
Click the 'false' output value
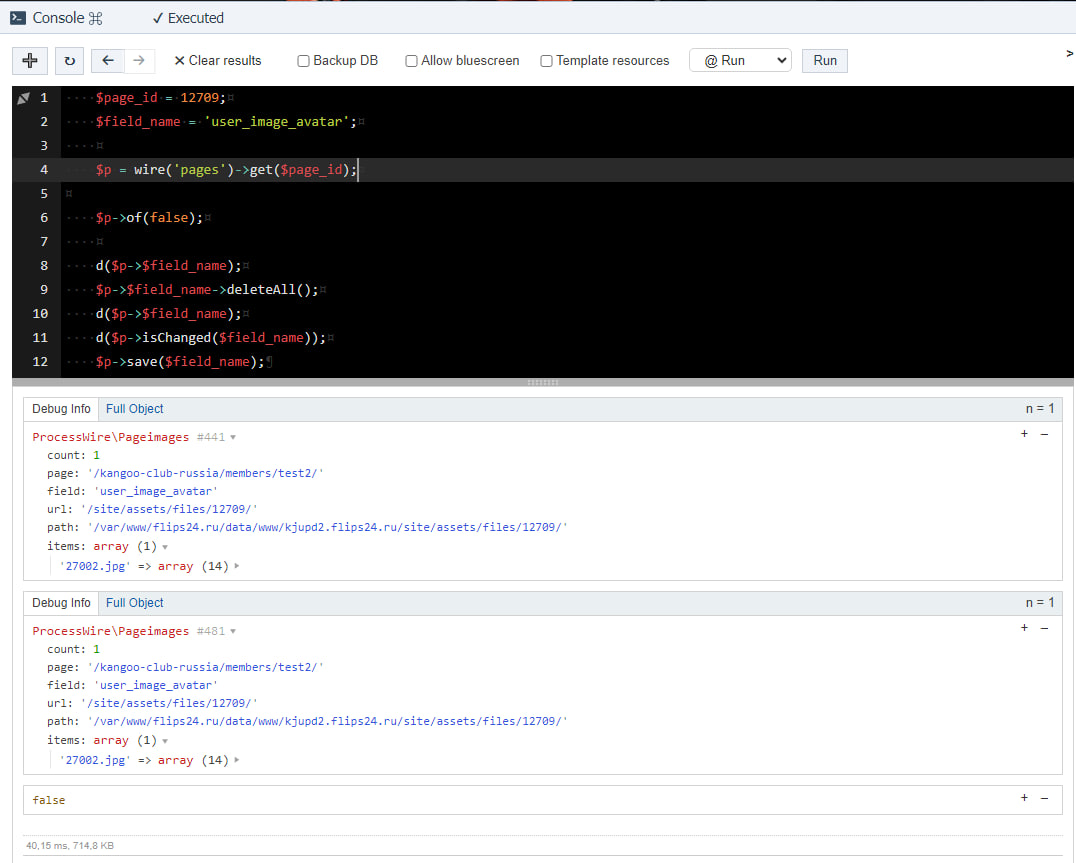49,800
